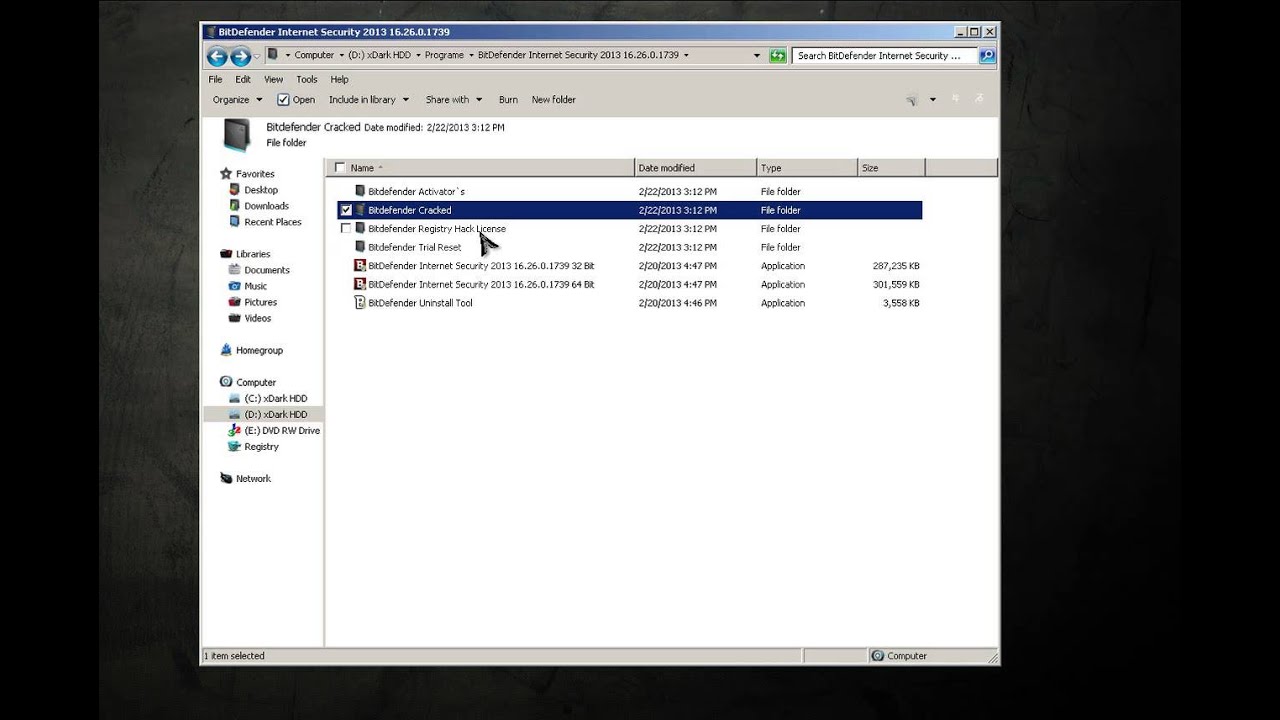1280x720 pixels.
Task: Click the search magnifier icon
Action: [987, 56]
